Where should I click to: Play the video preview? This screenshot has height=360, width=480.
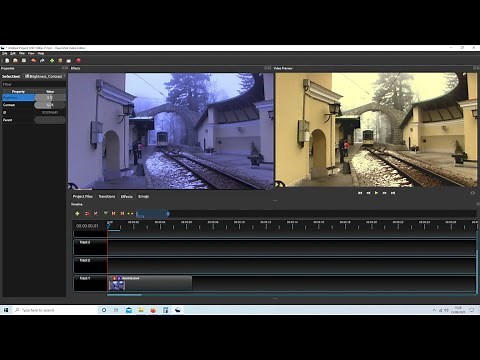376,193
